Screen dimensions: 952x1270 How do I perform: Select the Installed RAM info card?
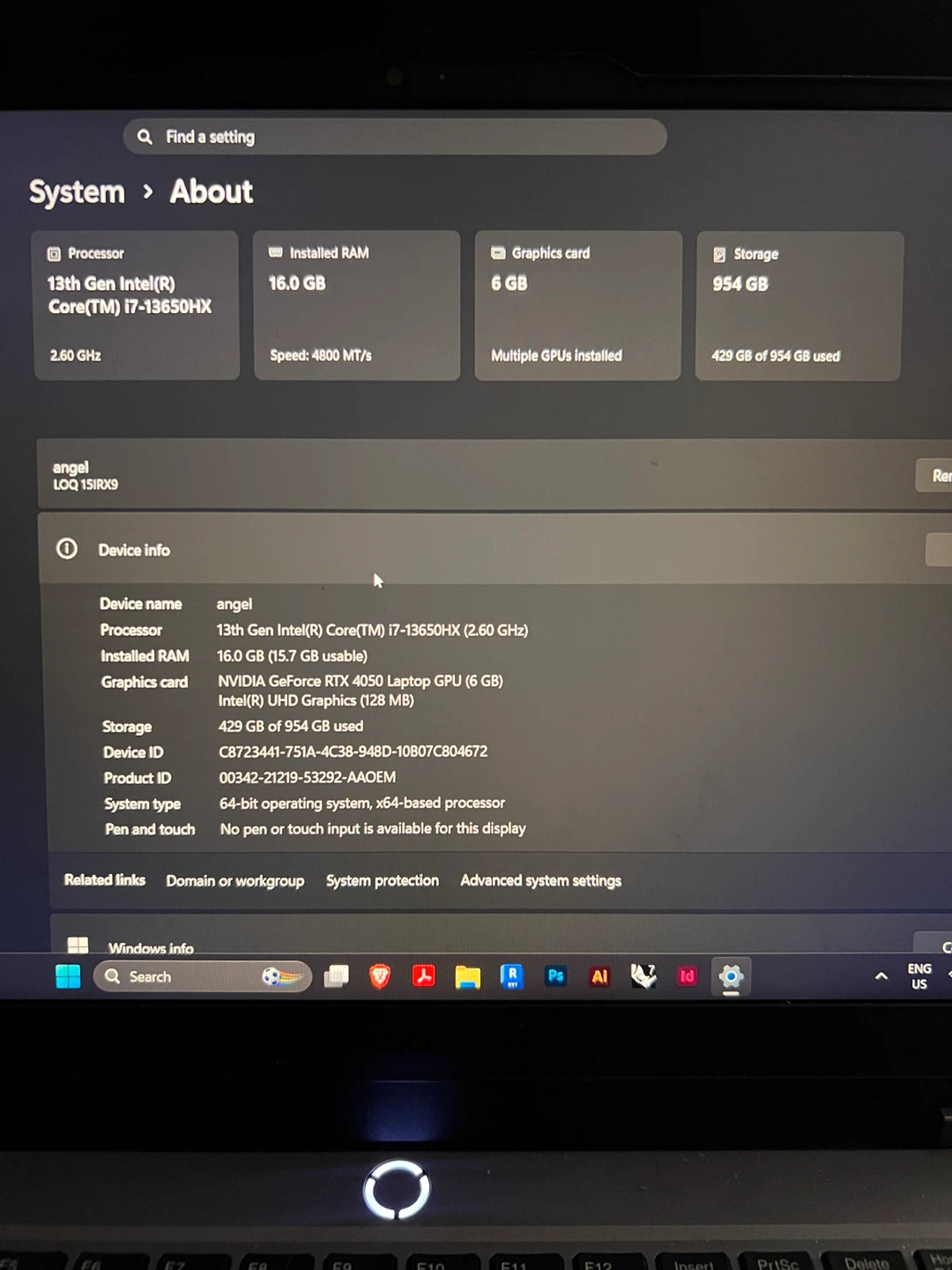pyautogui.click(x=357, y=305)
